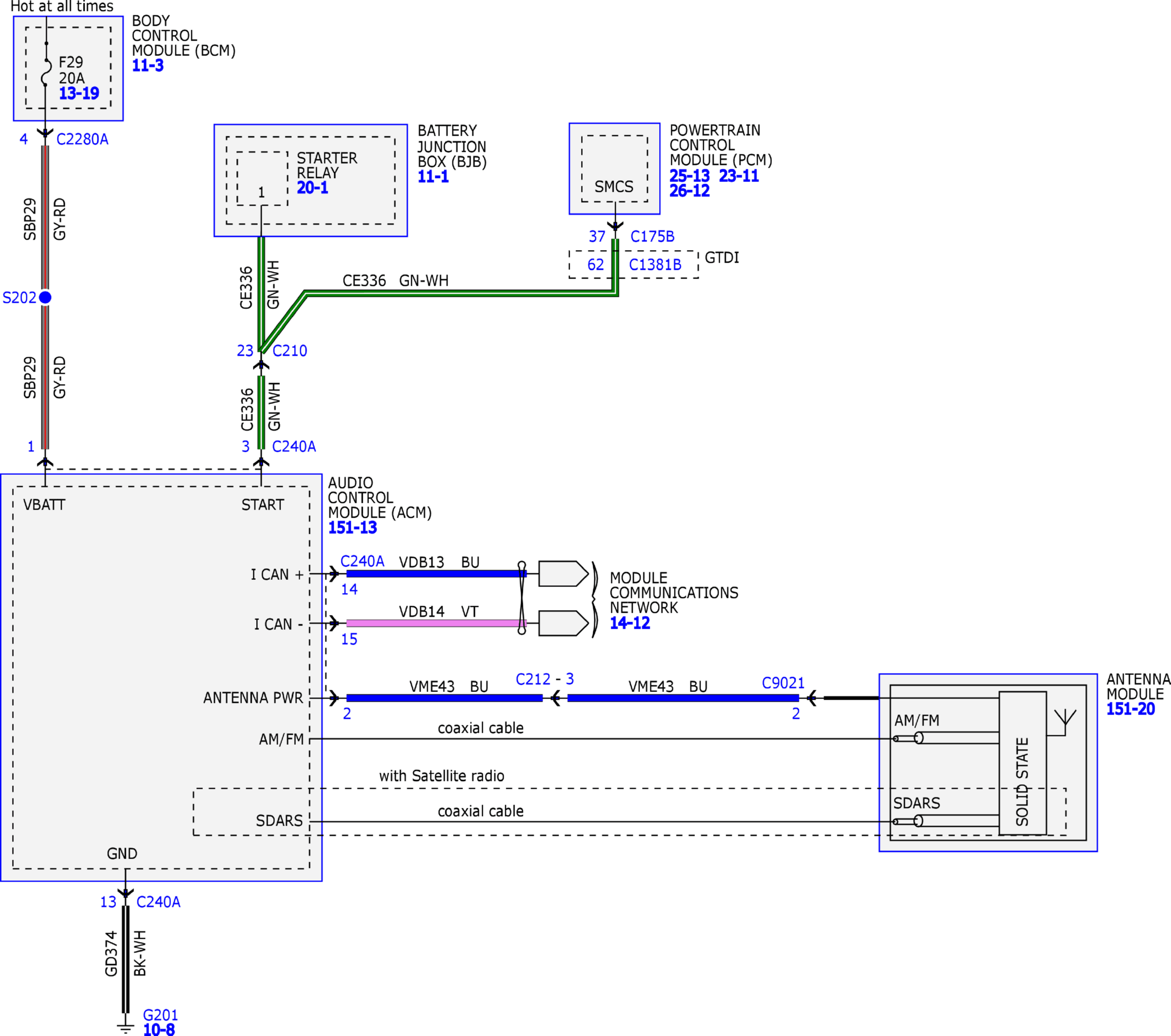This screenshot has height=1036, width=1171.
Task: Open the 20-1 Starter Relay reference
Action: click(x=312, y=187)
